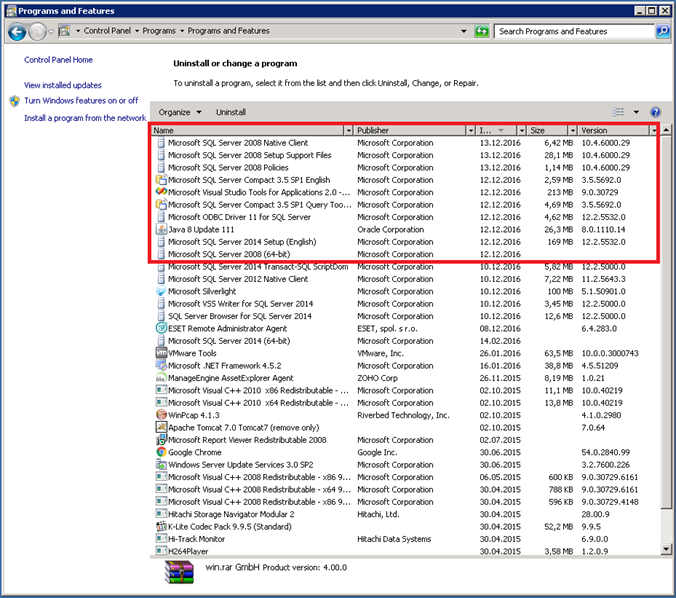
Task: Open the Version column filter dropdown
Action: (x=654, y=130)
